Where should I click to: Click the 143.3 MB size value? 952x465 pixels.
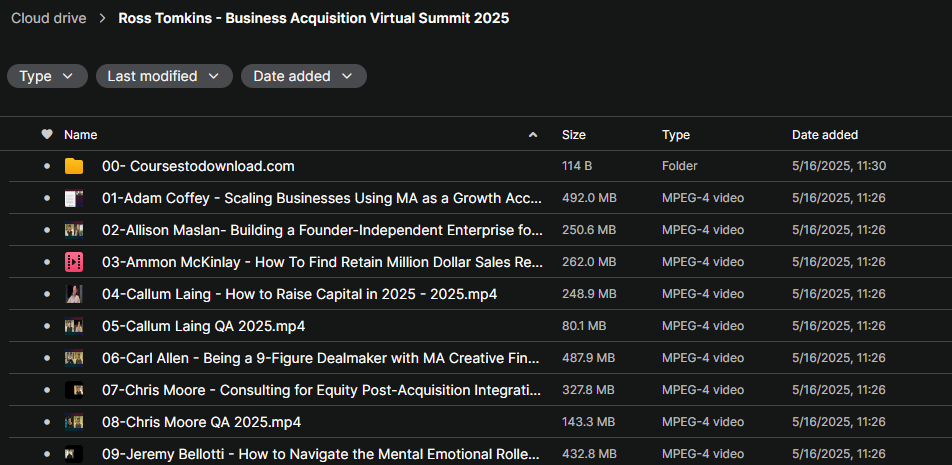click(x=589, y=422)
